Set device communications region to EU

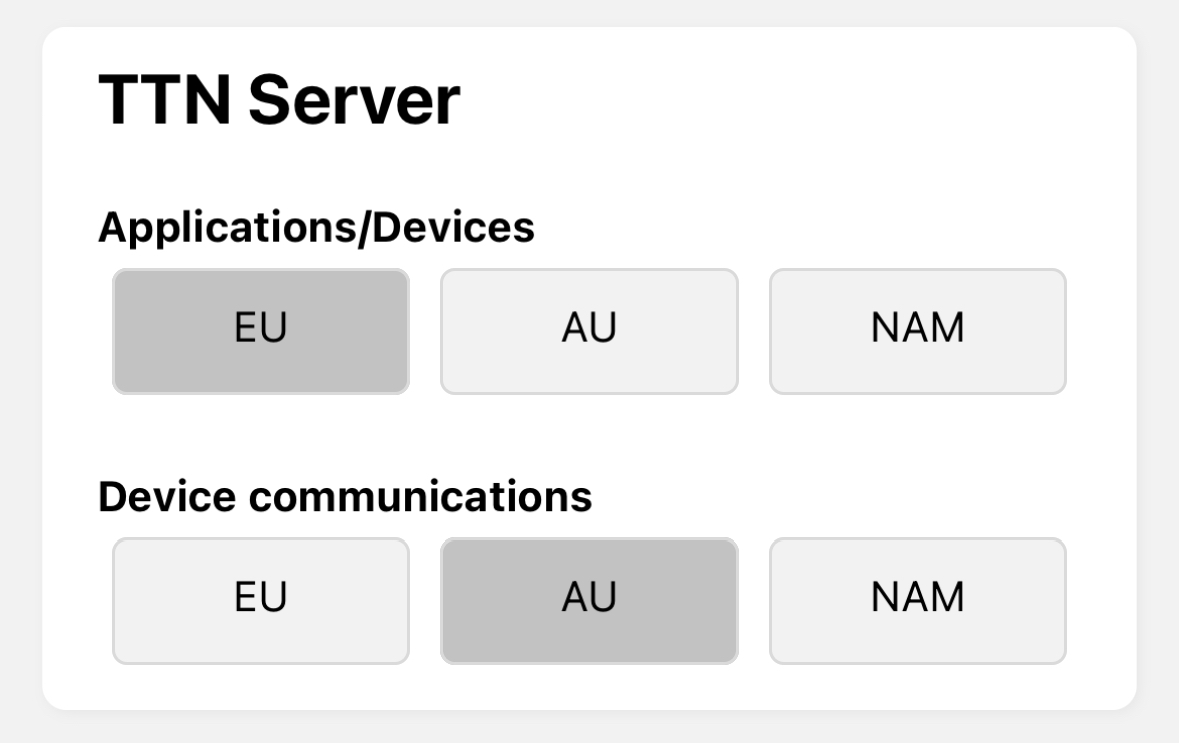tap(261, 600)
